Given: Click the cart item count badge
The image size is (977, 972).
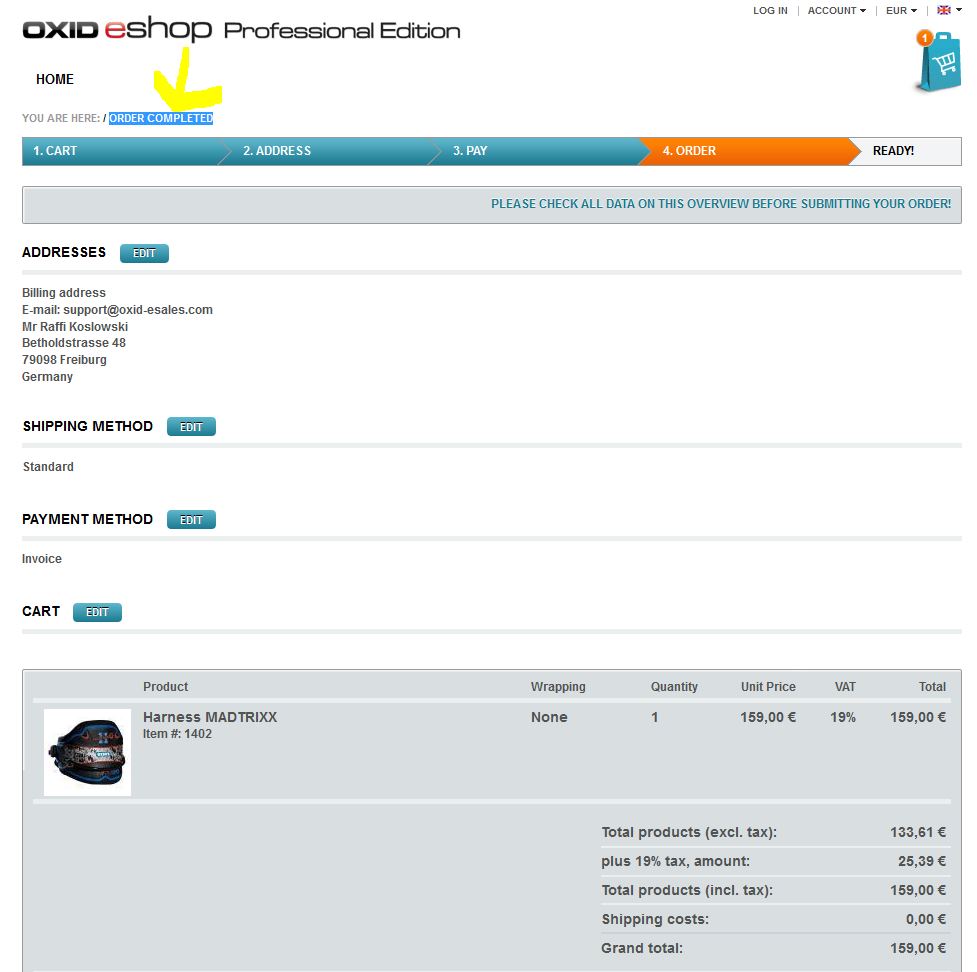Looking at the screenshot, I should [x=924, y=38].
